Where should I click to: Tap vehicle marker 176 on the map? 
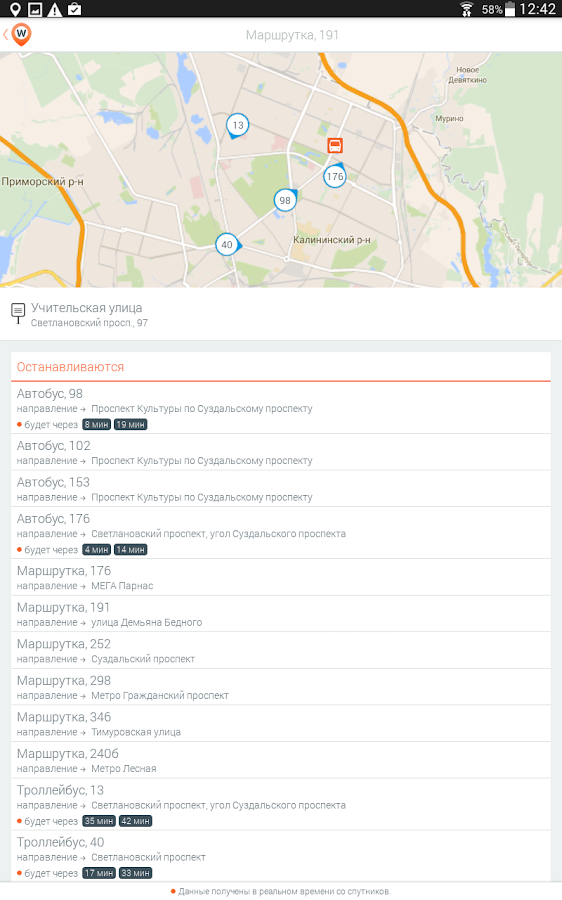[335, 176]
